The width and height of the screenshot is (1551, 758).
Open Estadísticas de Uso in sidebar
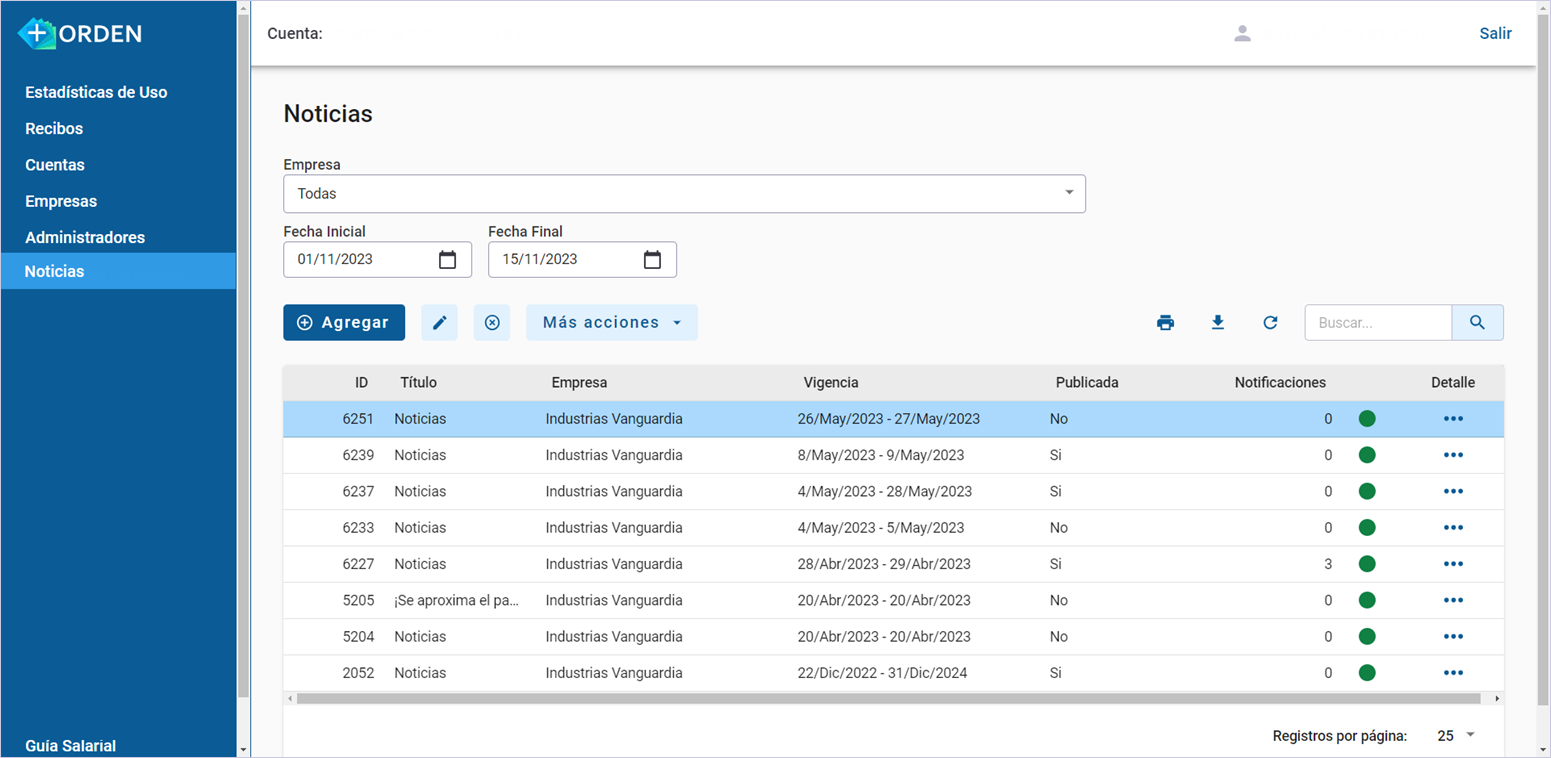96,92
